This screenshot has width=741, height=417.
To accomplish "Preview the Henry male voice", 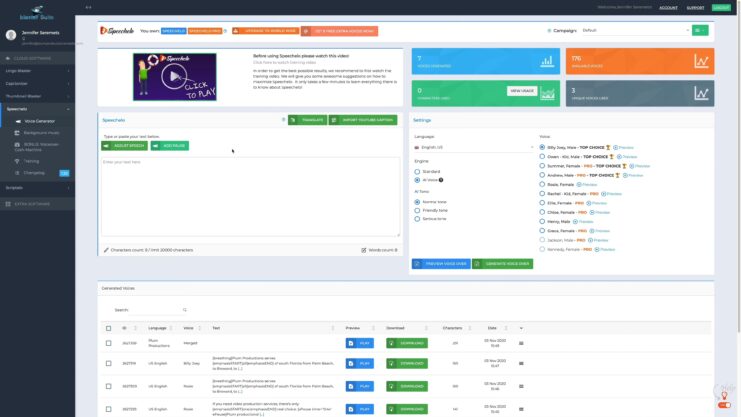I will (x=583, y=222).
